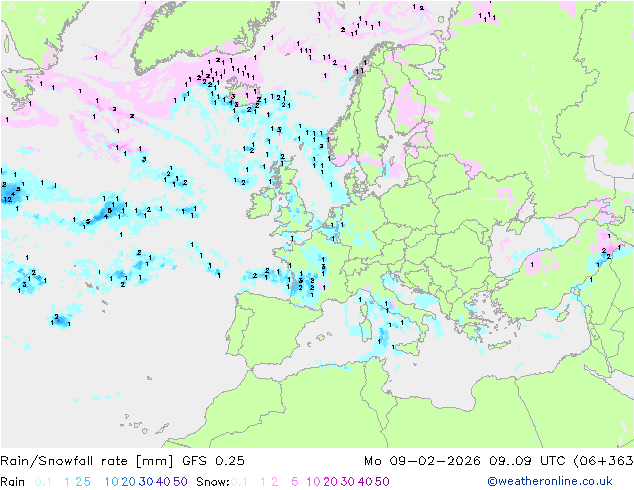Screen dimensions: 634x490
Task: Select the Rain 50 legend value
Action: coord(180,482)
